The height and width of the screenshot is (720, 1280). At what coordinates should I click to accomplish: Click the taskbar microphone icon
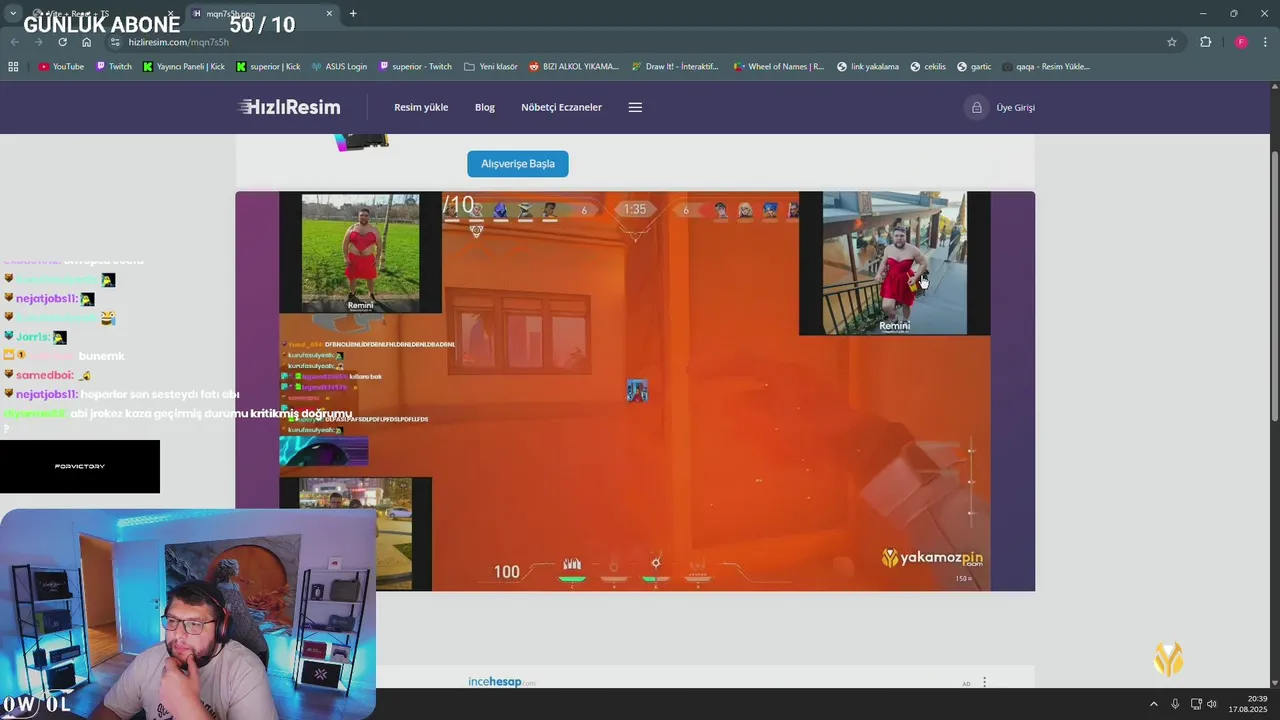point(1175,704)
